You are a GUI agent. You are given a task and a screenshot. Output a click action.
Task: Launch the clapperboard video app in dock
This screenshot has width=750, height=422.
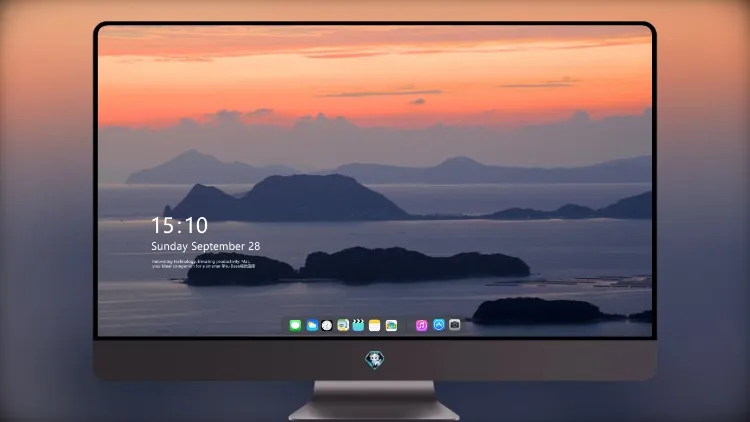tap(358, 326)
